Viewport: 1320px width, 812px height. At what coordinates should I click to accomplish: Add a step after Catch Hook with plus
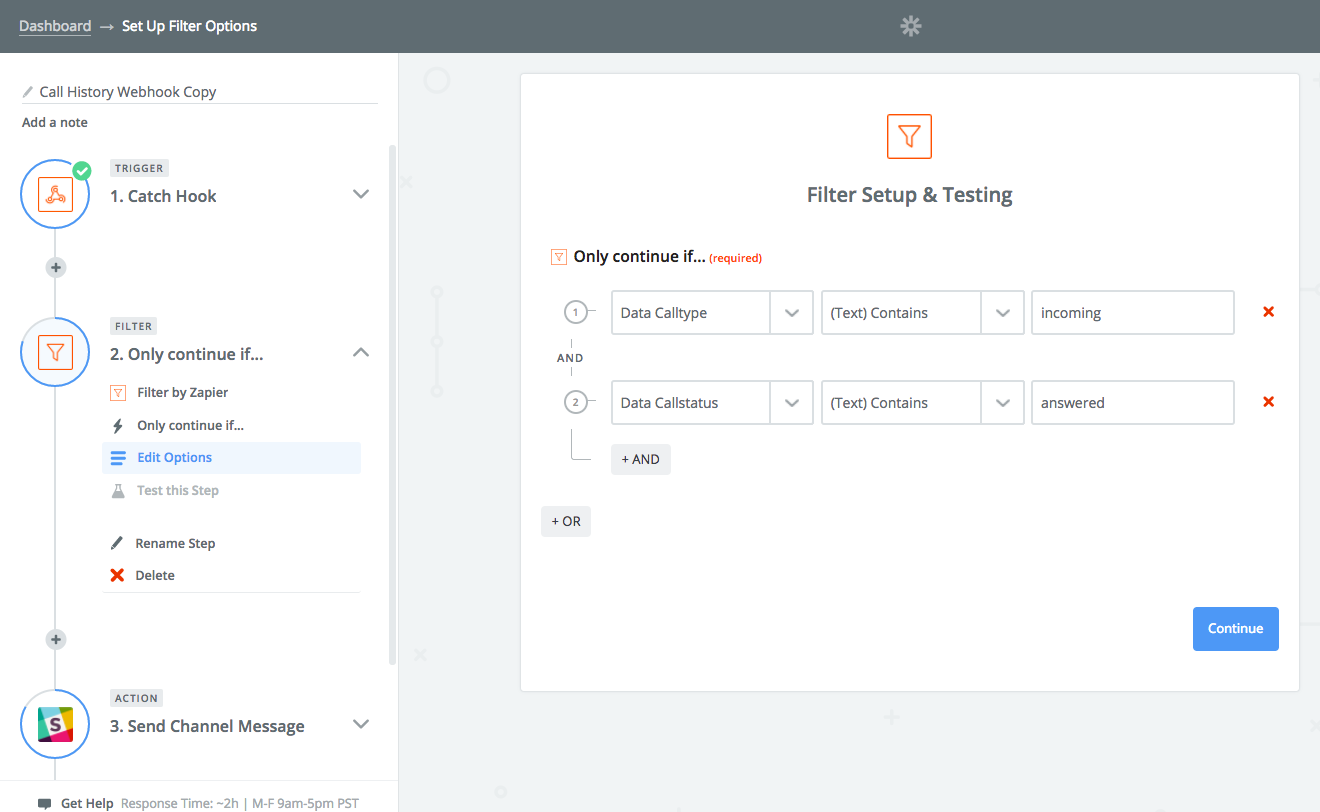pos(56,267)
